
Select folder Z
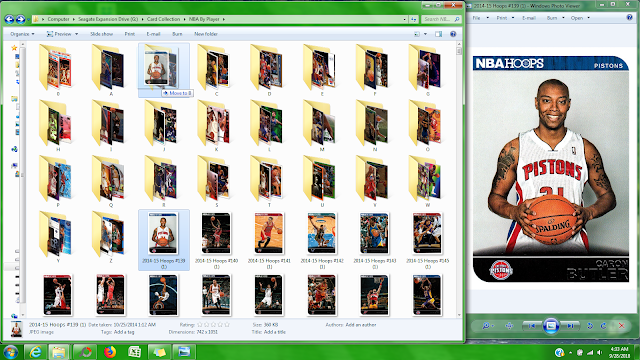click(111, 237)
